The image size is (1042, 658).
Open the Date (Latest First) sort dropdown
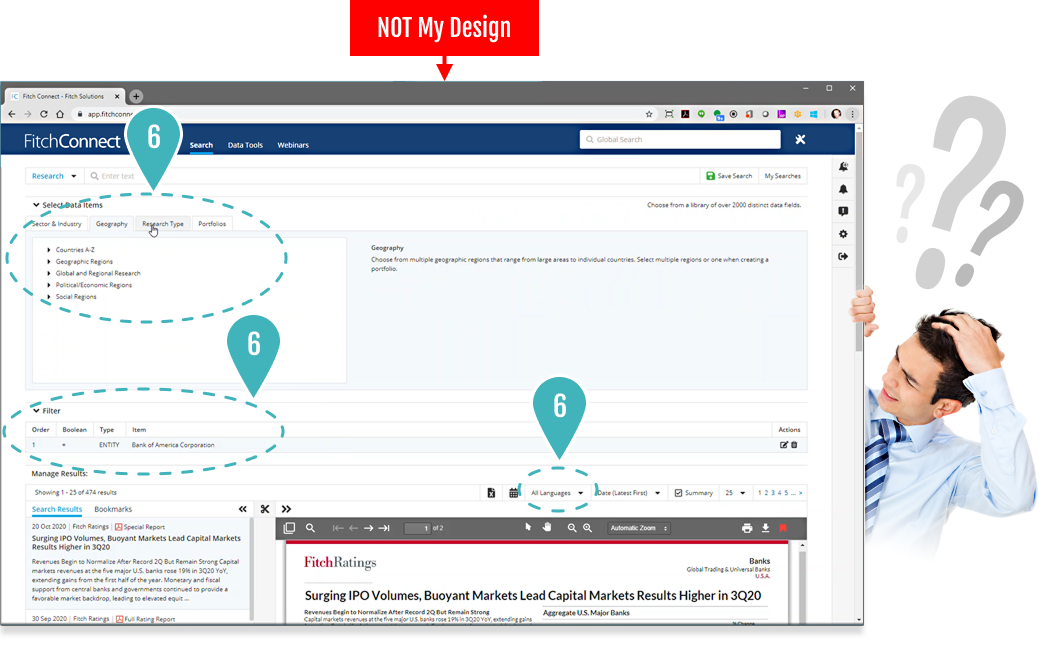tap(629, 493)
